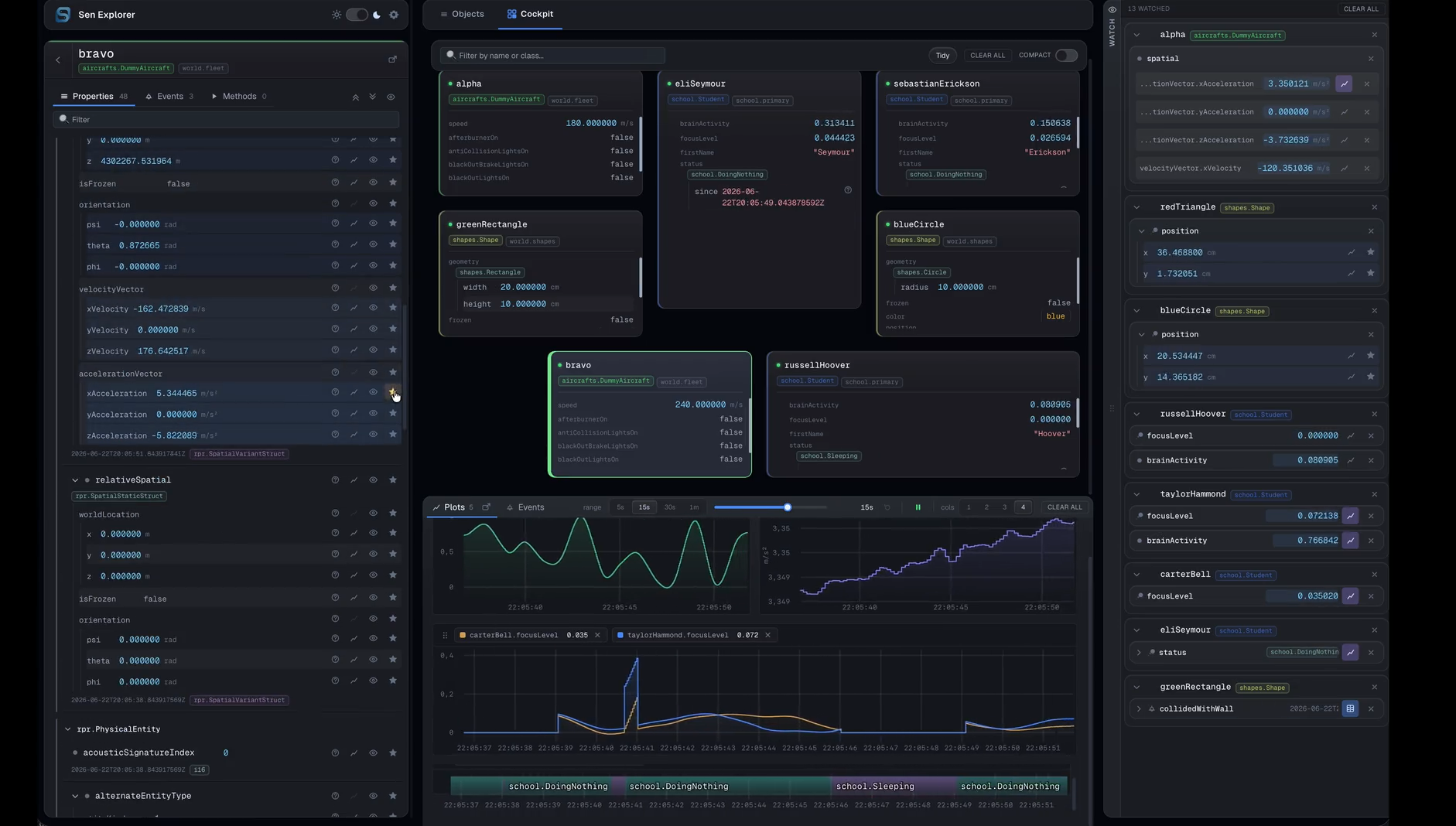Viewport: 1456px width, 826px height.
Task: Clear all watched items in watch panel
Action: pyautogui.click(x=1361, y=9)
